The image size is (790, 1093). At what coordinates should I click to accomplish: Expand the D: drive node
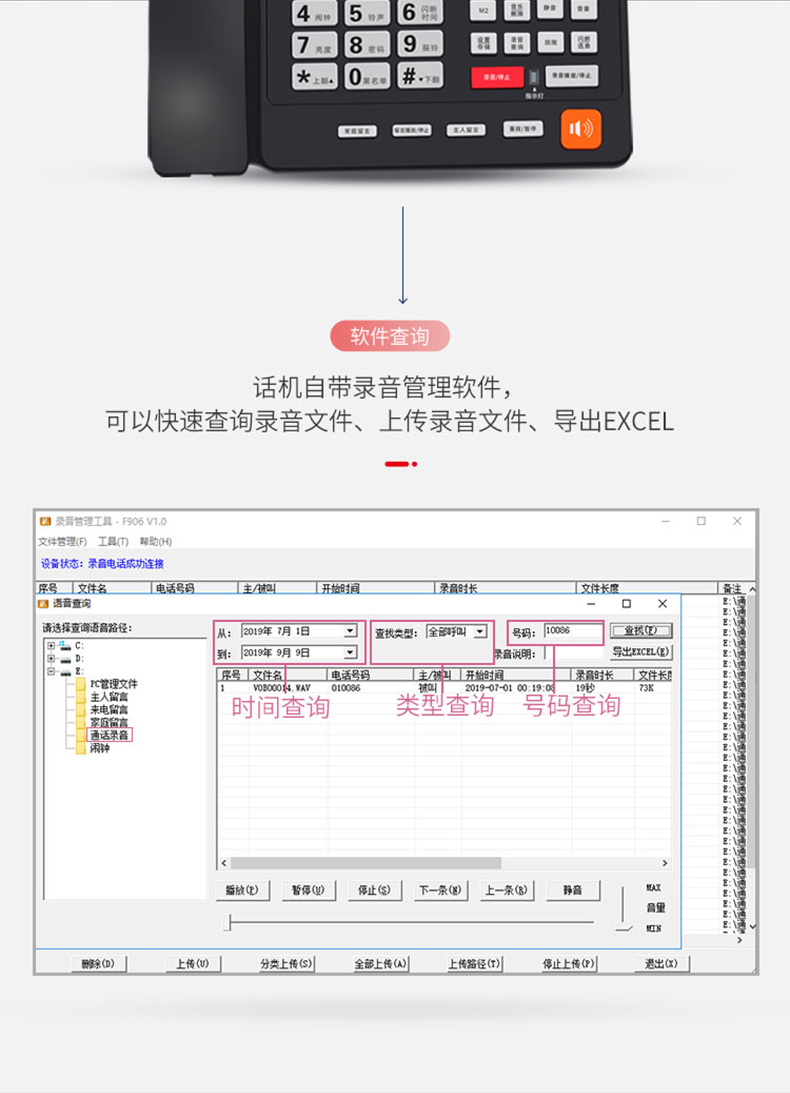[51, 659]
